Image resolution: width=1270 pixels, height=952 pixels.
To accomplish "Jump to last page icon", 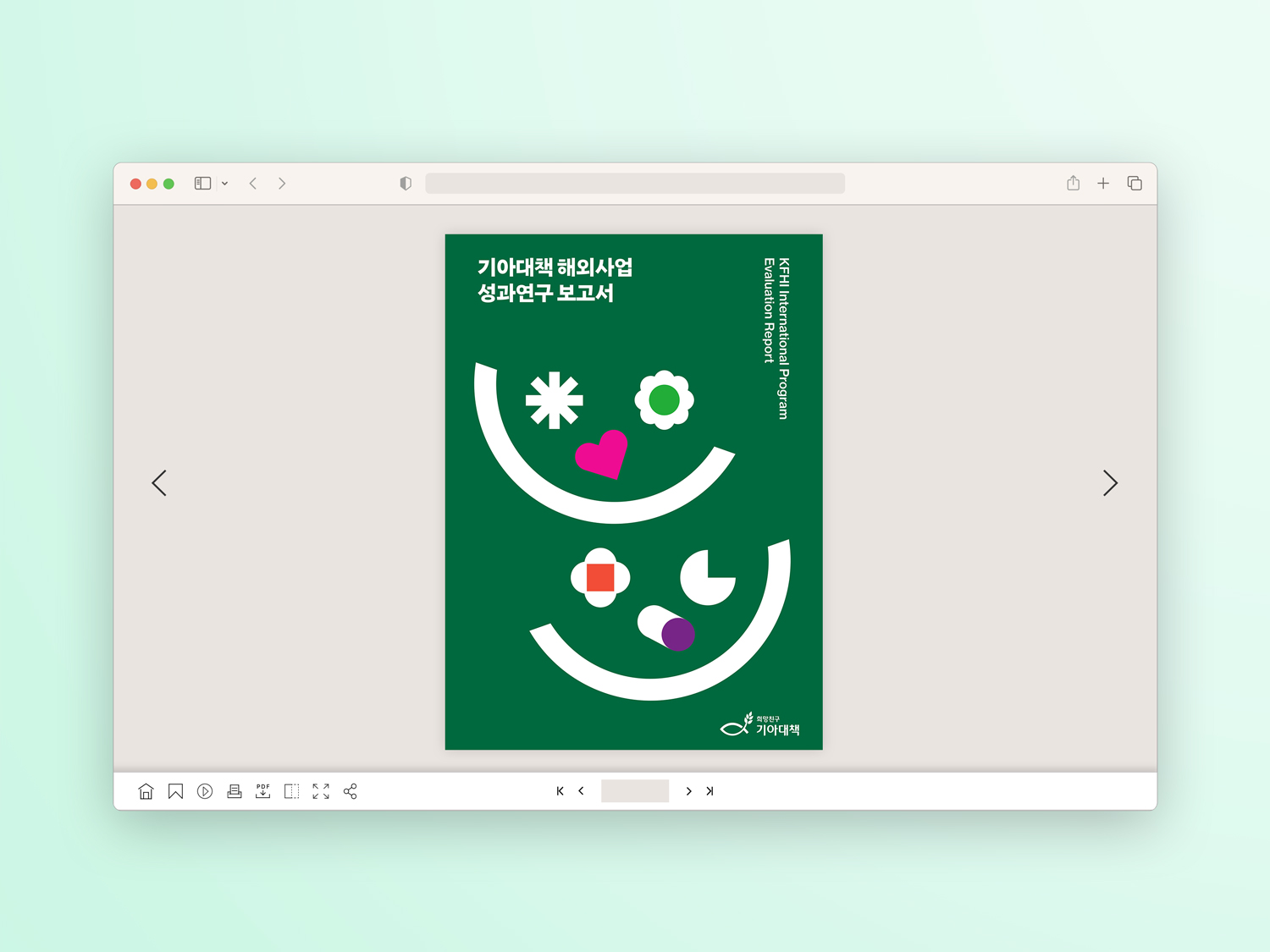I will pyautogui.click(x=710, y=791).
